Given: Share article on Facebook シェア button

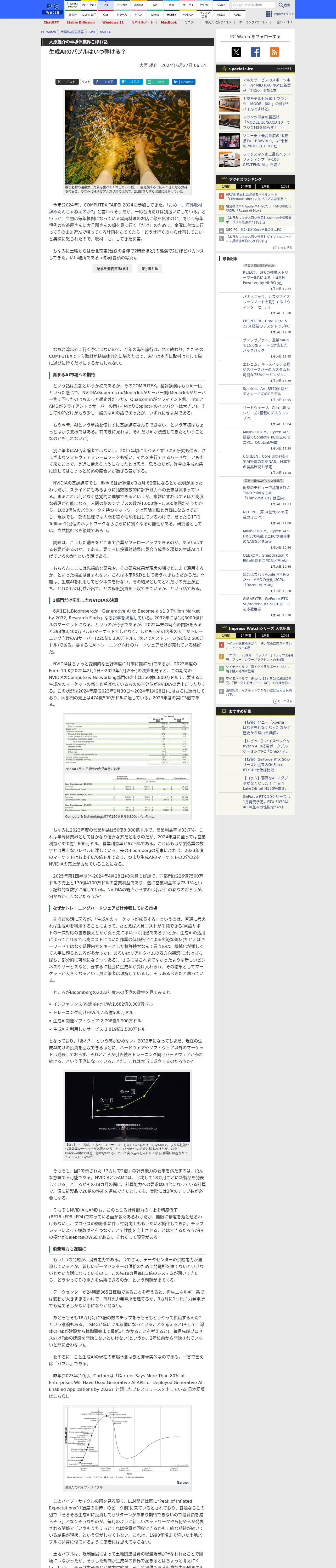Looking at the screenshot, I should click(105, 82).
